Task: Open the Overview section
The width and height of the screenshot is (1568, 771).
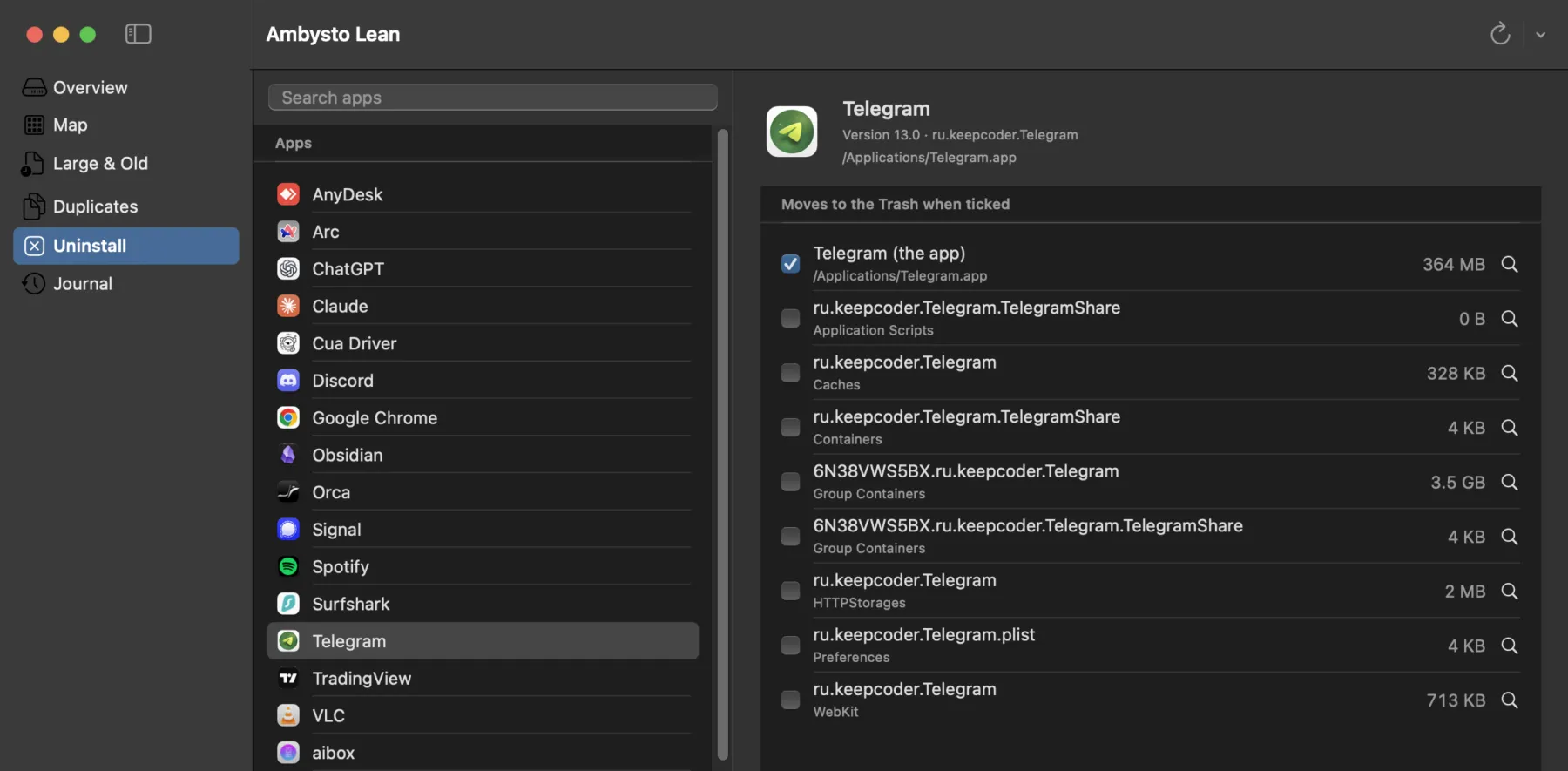Action: (126, 87)
